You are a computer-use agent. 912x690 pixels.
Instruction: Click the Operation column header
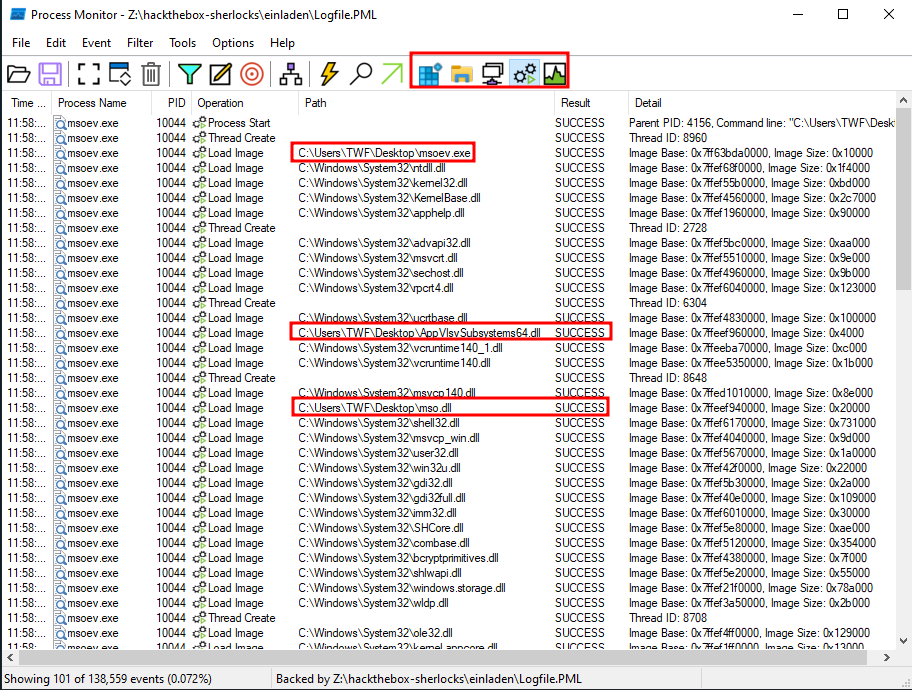click(x=220, y=103)
